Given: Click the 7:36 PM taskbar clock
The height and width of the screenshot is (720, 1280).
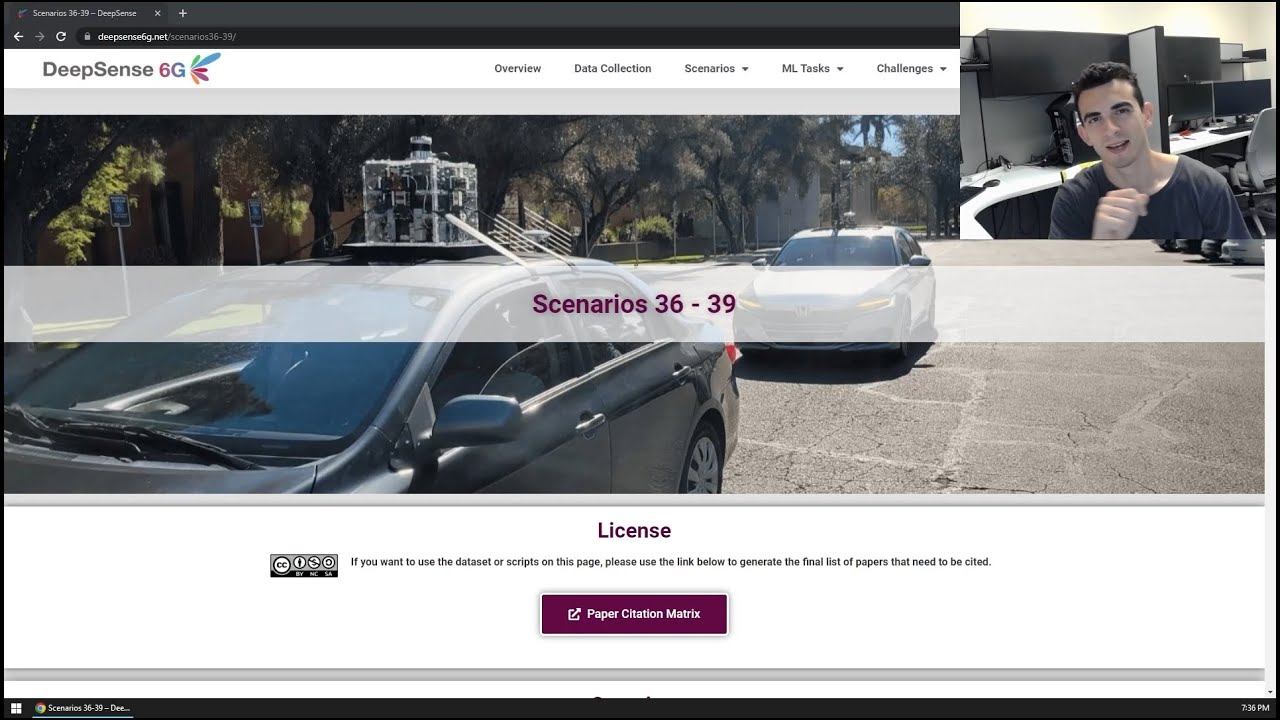Looking at the screenshot, I should 1255,708.
